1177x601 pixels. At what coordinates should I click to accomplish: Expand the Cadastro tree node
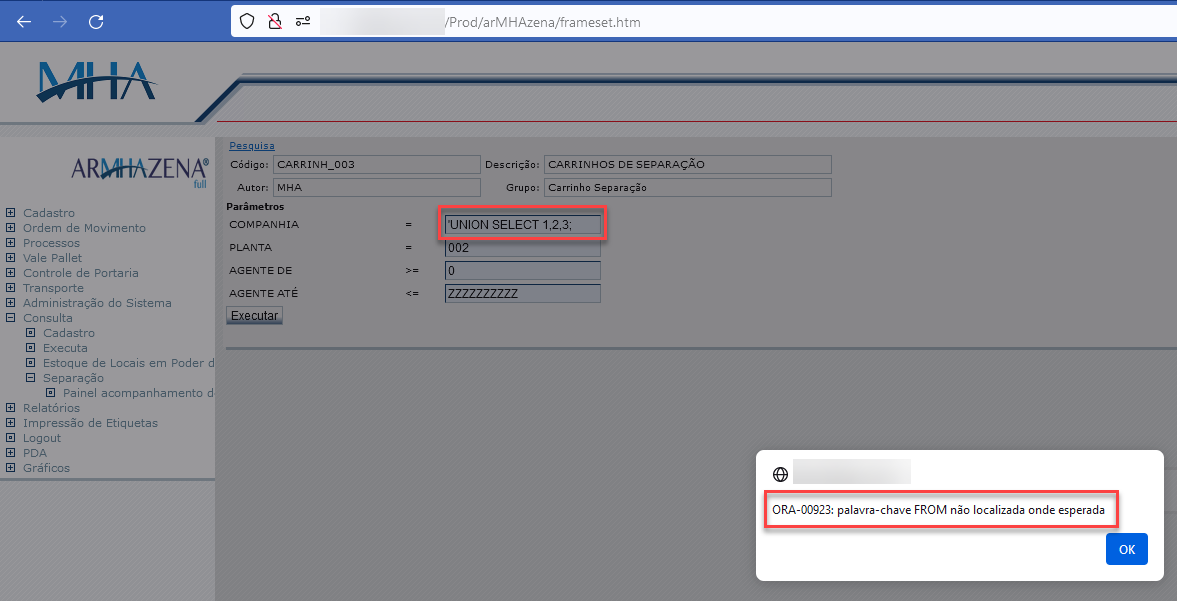point(10,213)
